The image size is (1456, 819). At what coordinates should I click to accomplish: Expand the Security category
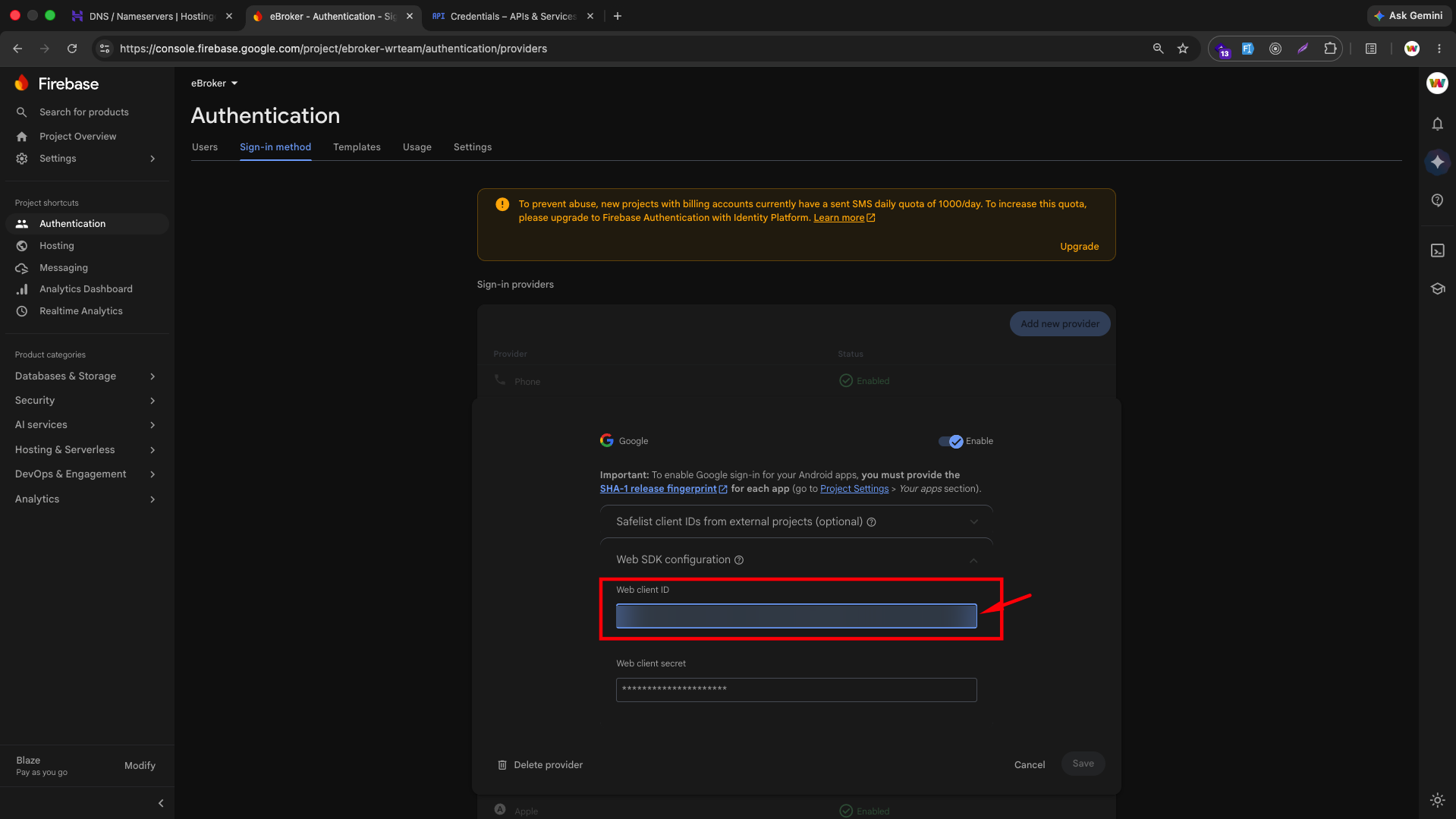pos(85,401)
